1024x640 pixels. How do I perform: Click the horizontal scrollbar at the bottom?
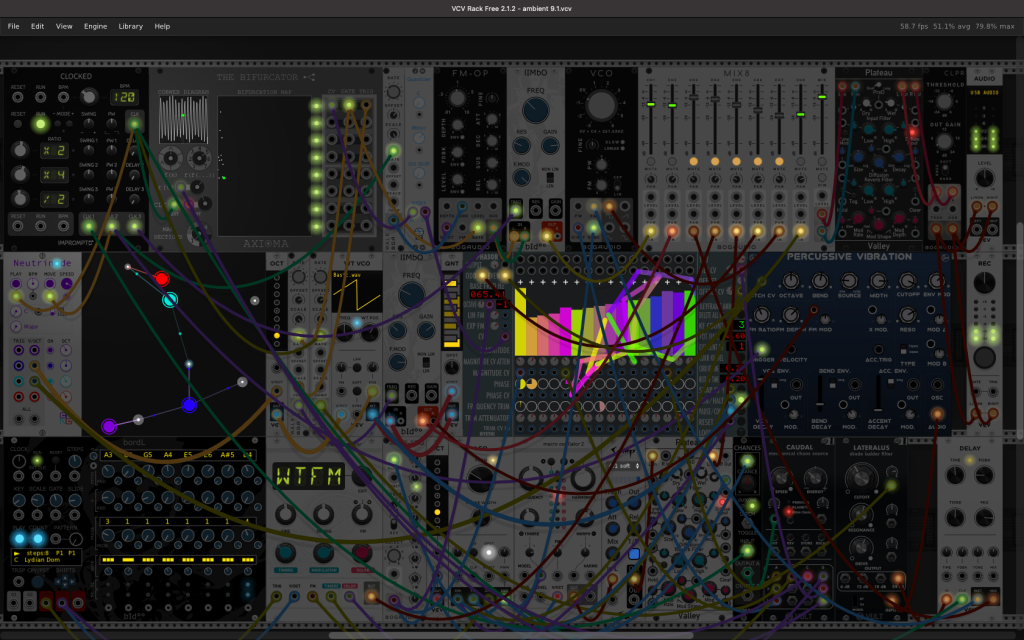(511, 635)
